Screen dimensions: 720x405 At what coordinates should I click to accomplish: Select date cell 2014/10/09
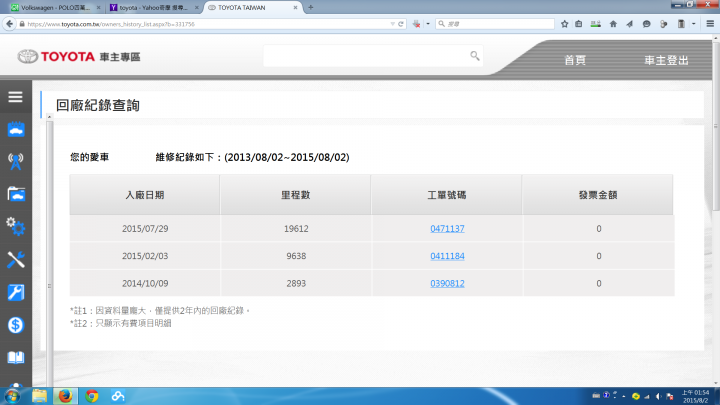tap(145, 284)
